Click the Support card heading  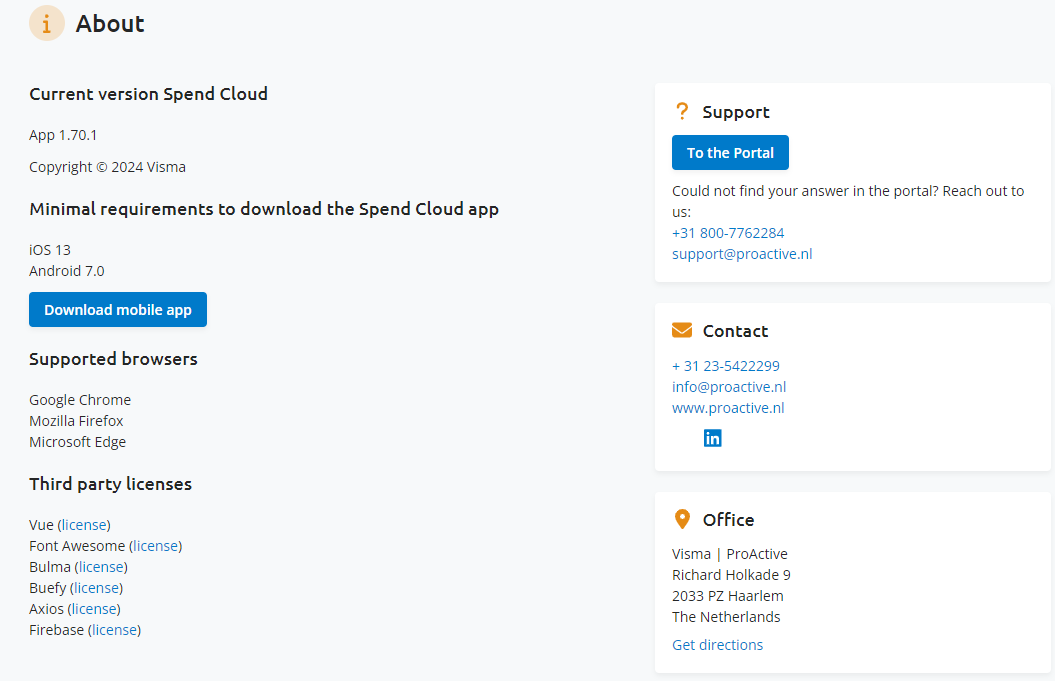pos(735,112)
